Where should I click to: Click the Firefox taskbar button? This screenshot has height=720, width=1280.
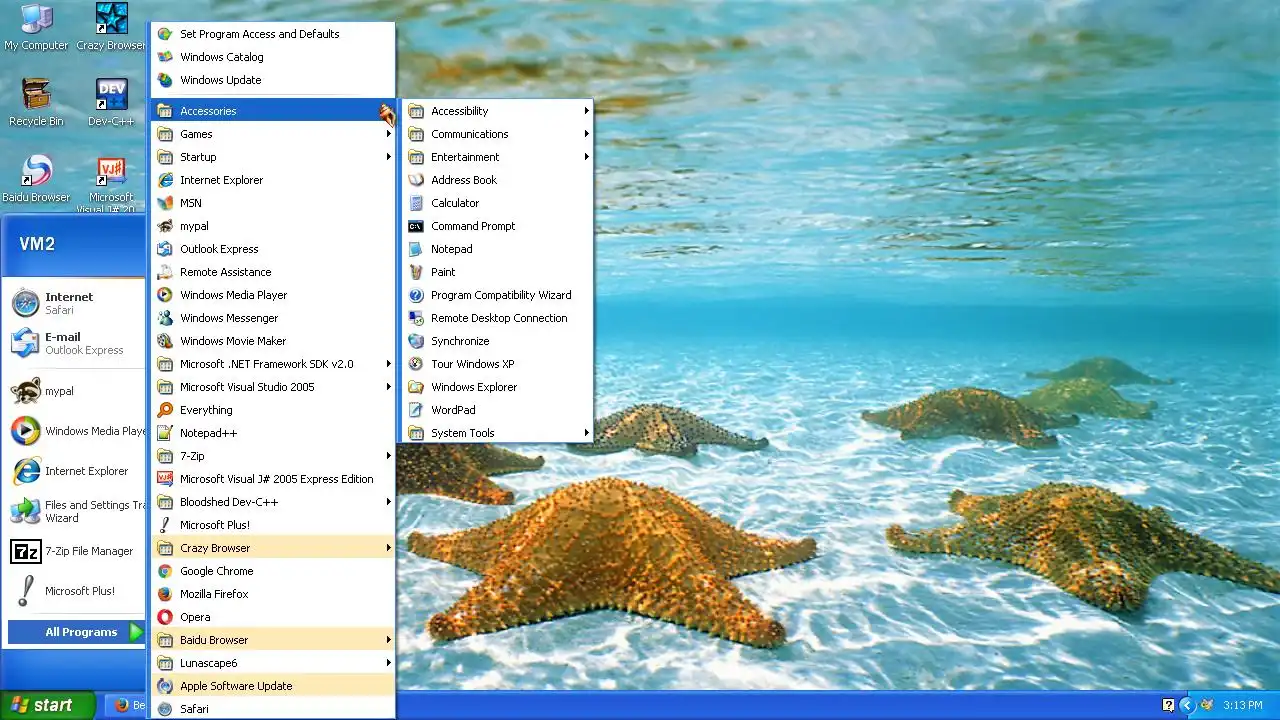[125, 705]
